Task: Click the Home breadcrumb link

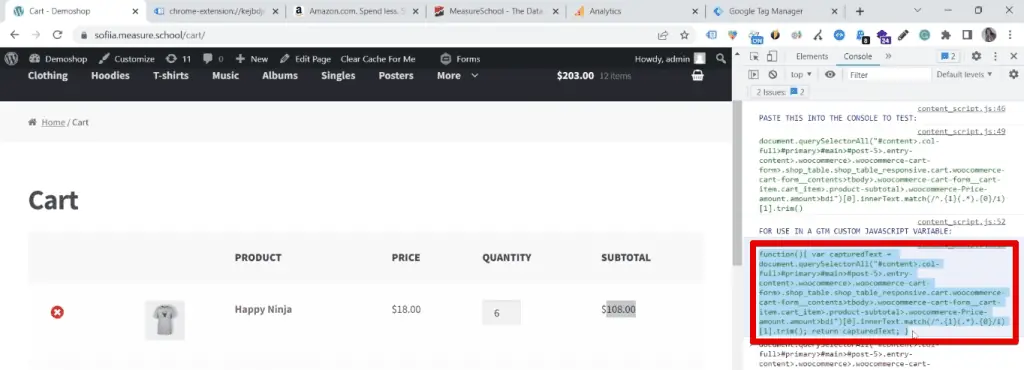Action: 53,122
